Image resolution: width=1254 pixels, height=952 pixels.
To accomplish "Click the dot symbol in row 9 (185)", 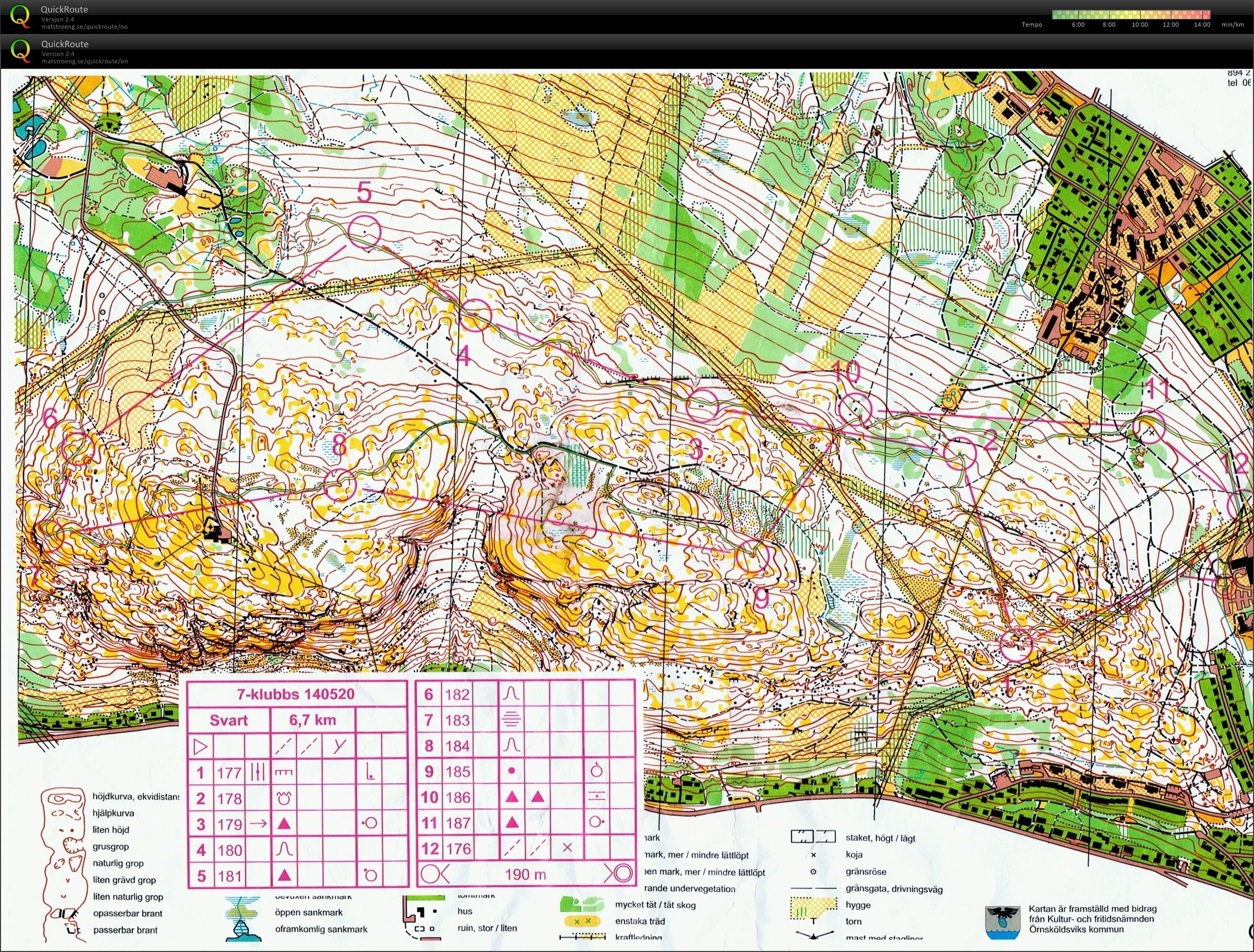I will coord(512,772).
